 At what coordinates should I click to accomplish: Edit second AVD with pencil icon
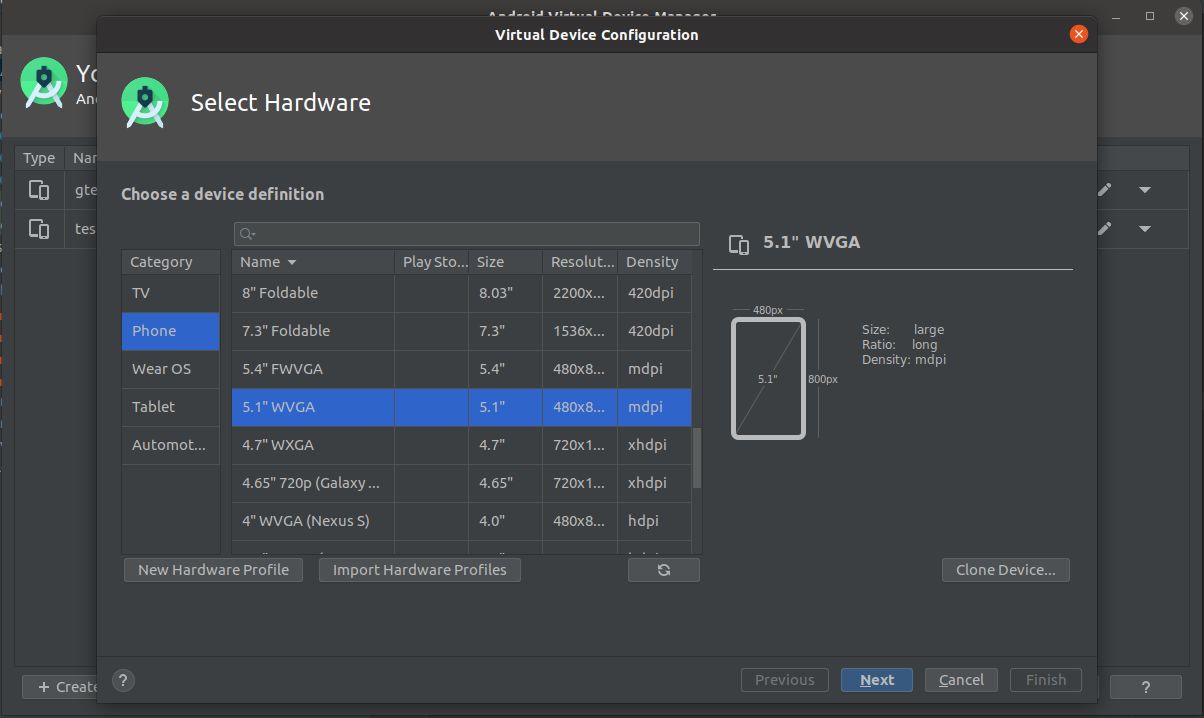[1104, 228]
